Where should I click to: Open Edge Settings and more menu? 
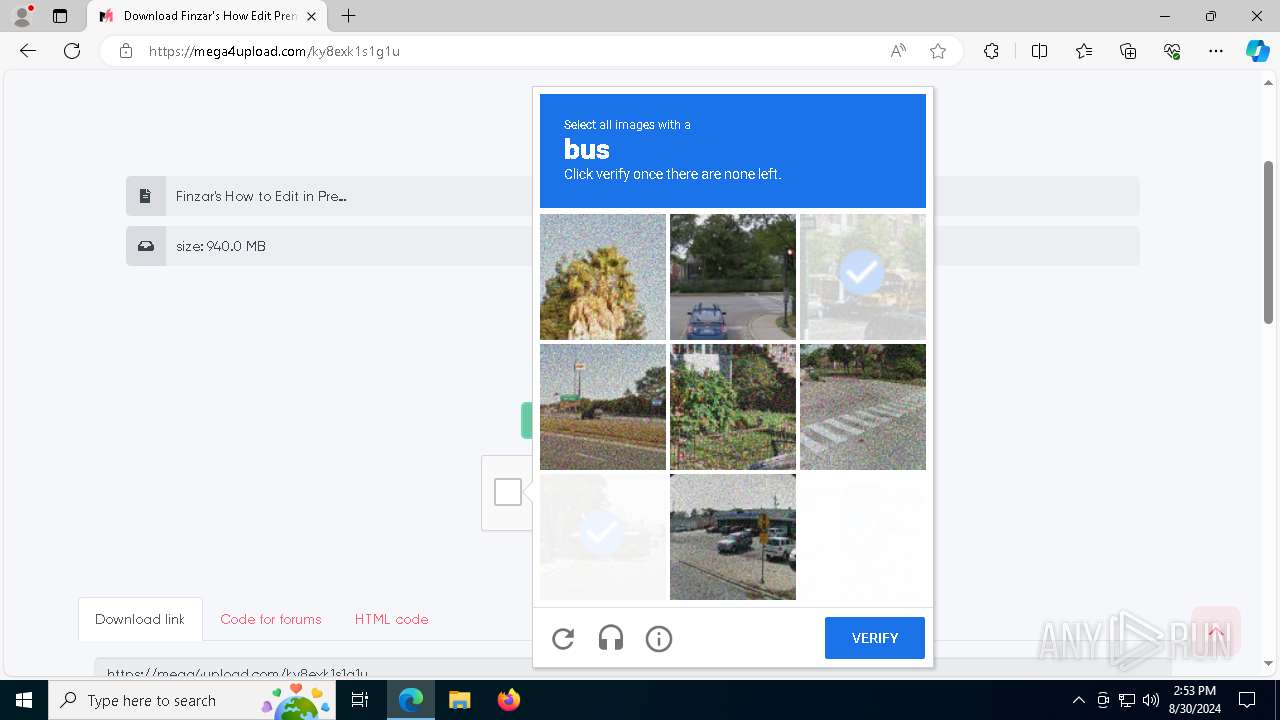coord(1216,51)
